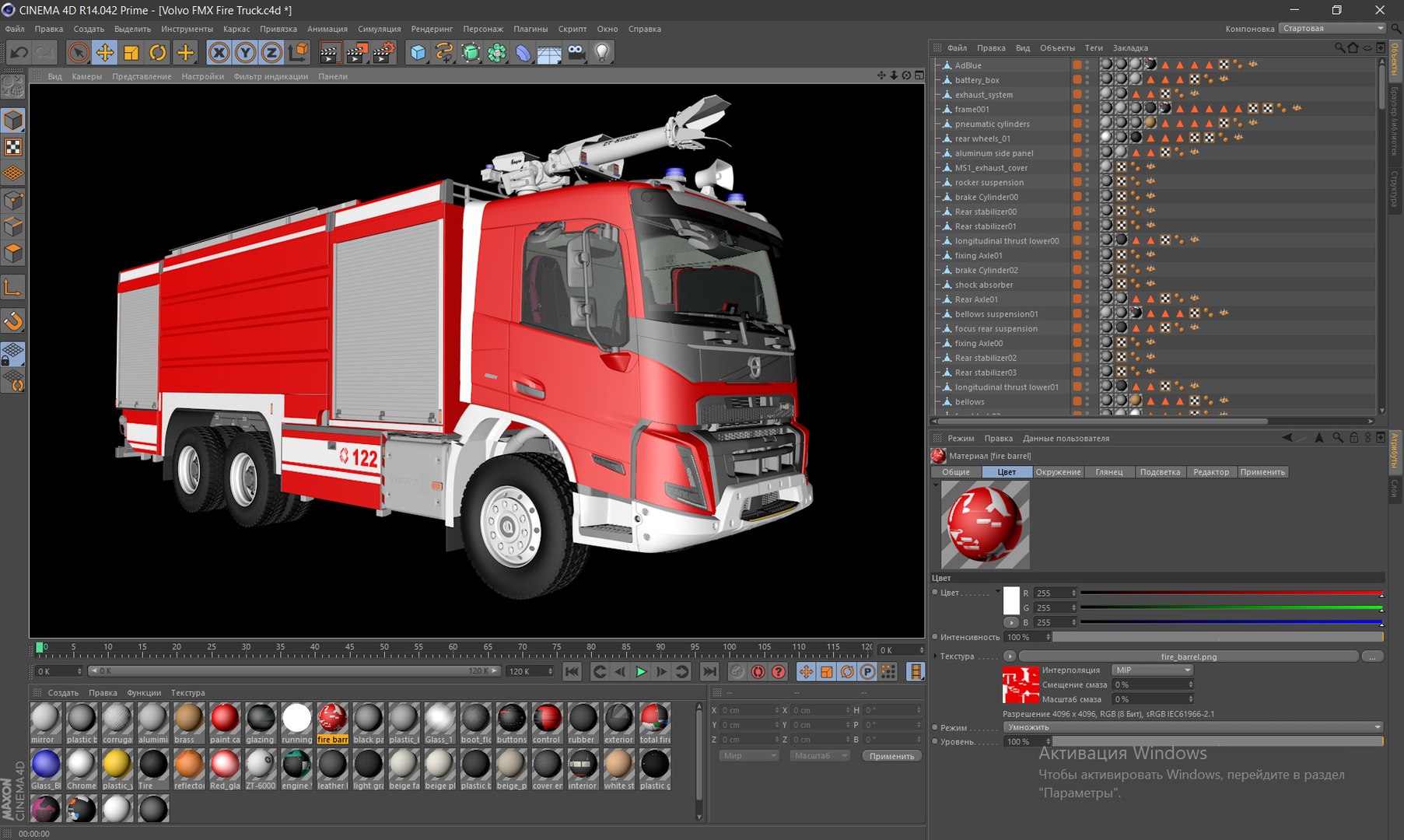1404x840 pixels.
Task: Open the coordinate system icon in the toolbar
Action: (298, 52)
